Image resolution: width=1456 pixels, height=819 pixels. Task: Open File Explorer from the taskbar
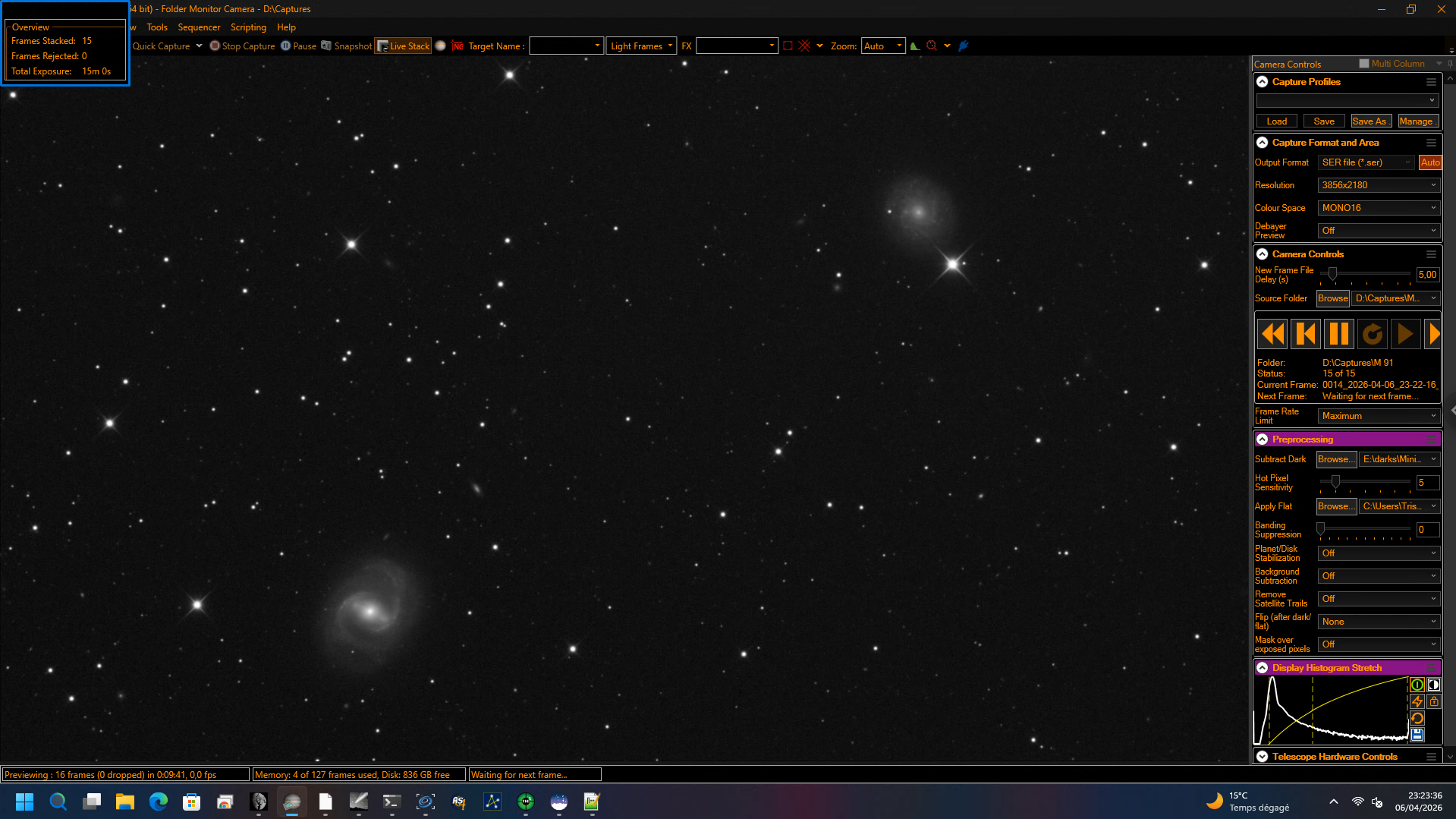click(125, 802)
